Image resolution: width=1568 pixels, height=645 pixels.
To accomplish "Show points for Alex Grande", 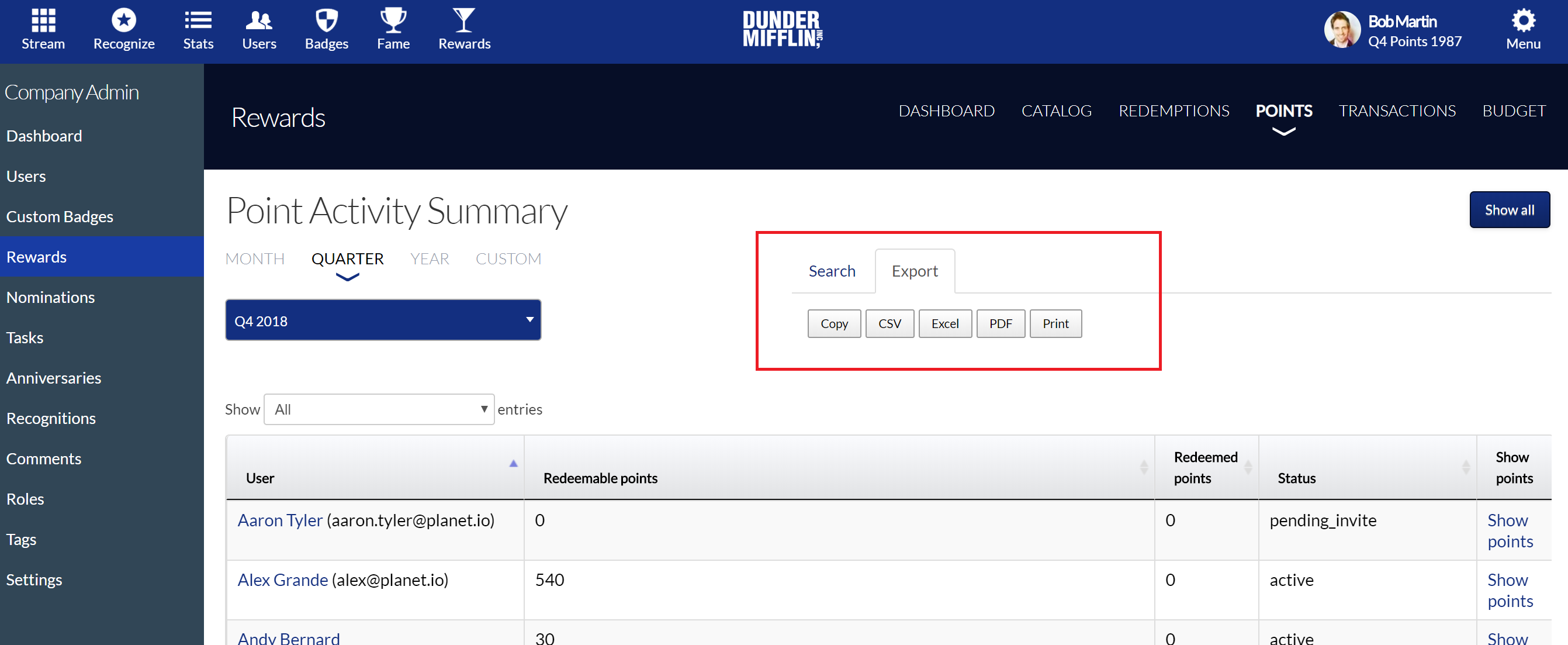I will coord(1510,590).
